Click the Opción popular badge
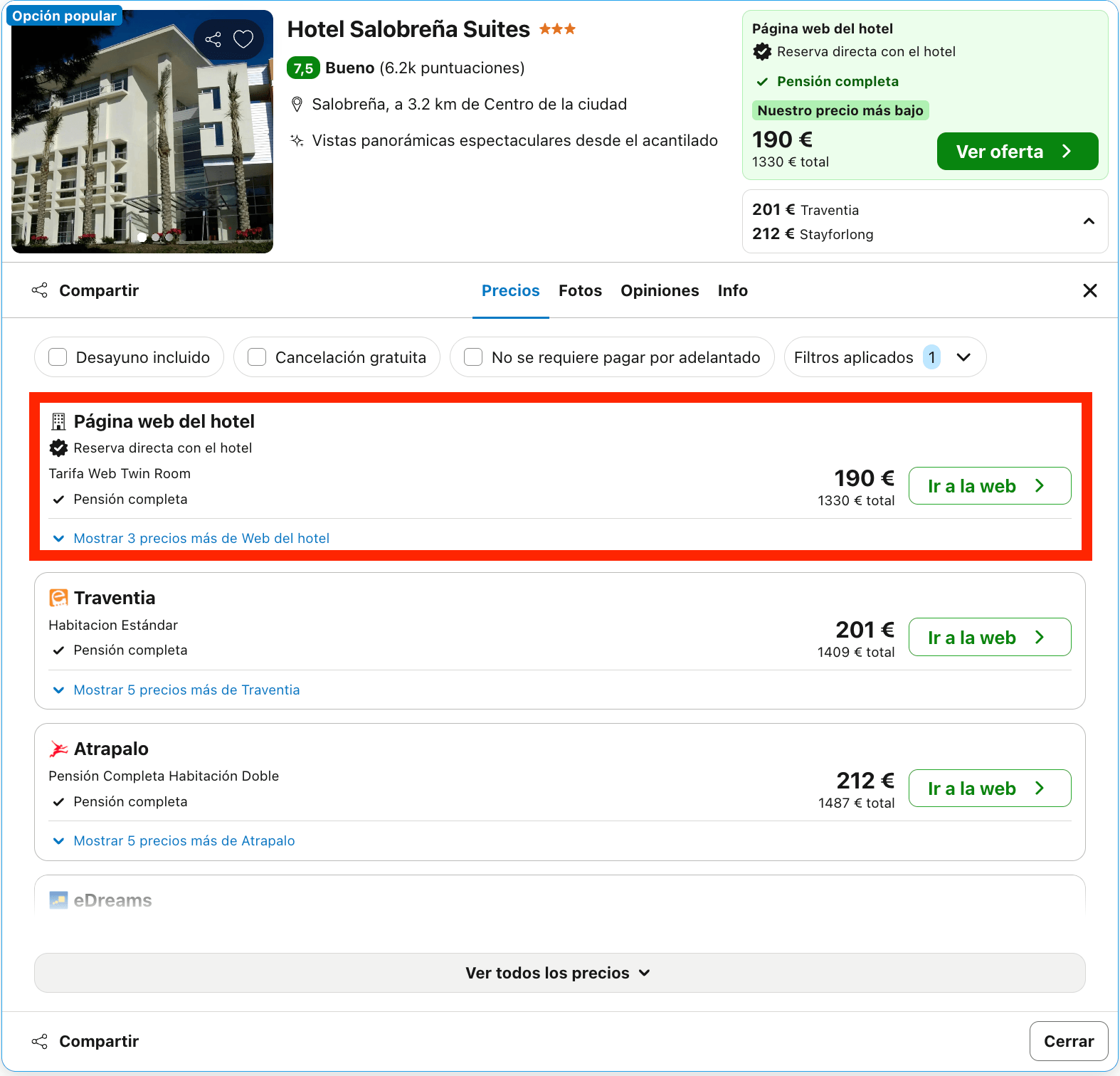Viewport: 1120px width, 1076px height. [x=64, y=16]
